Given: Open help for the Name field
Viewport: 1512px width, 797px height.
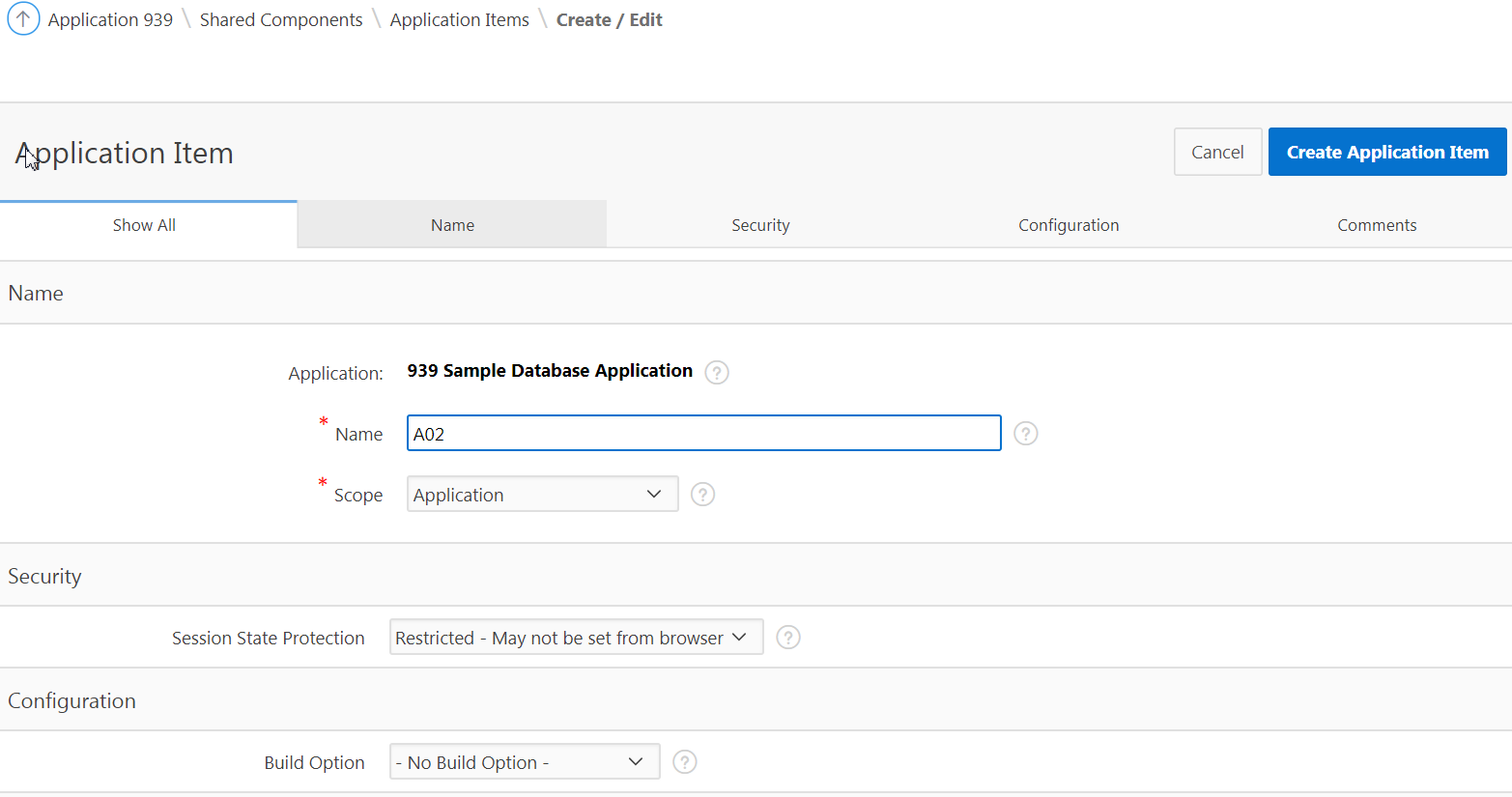Looking at the screenshot, I should [1025, 433].
